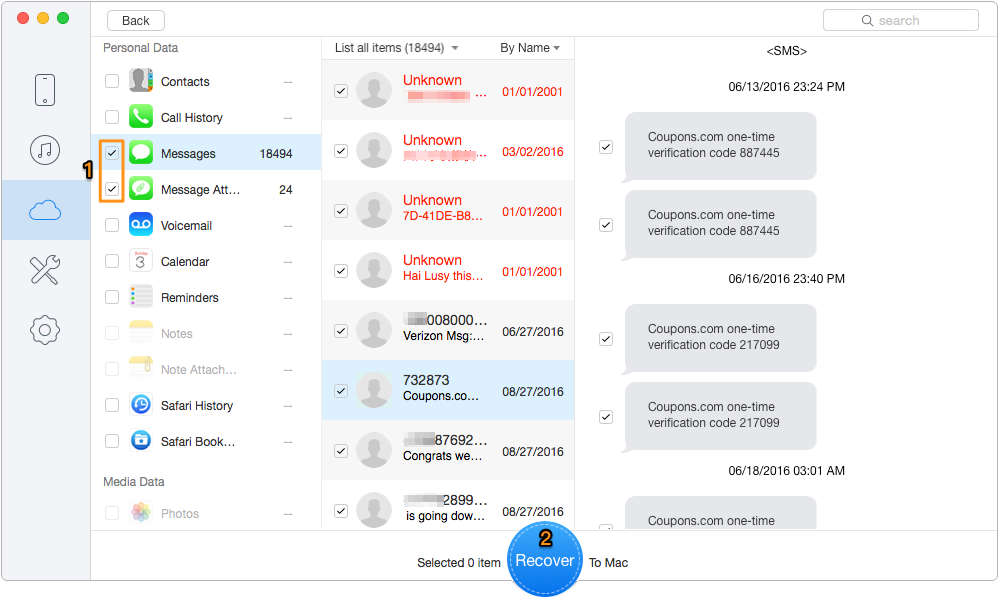Click the Contacts category icon
The height and width of the screenshot is (608, 1000).
click(x=141, y=81)
